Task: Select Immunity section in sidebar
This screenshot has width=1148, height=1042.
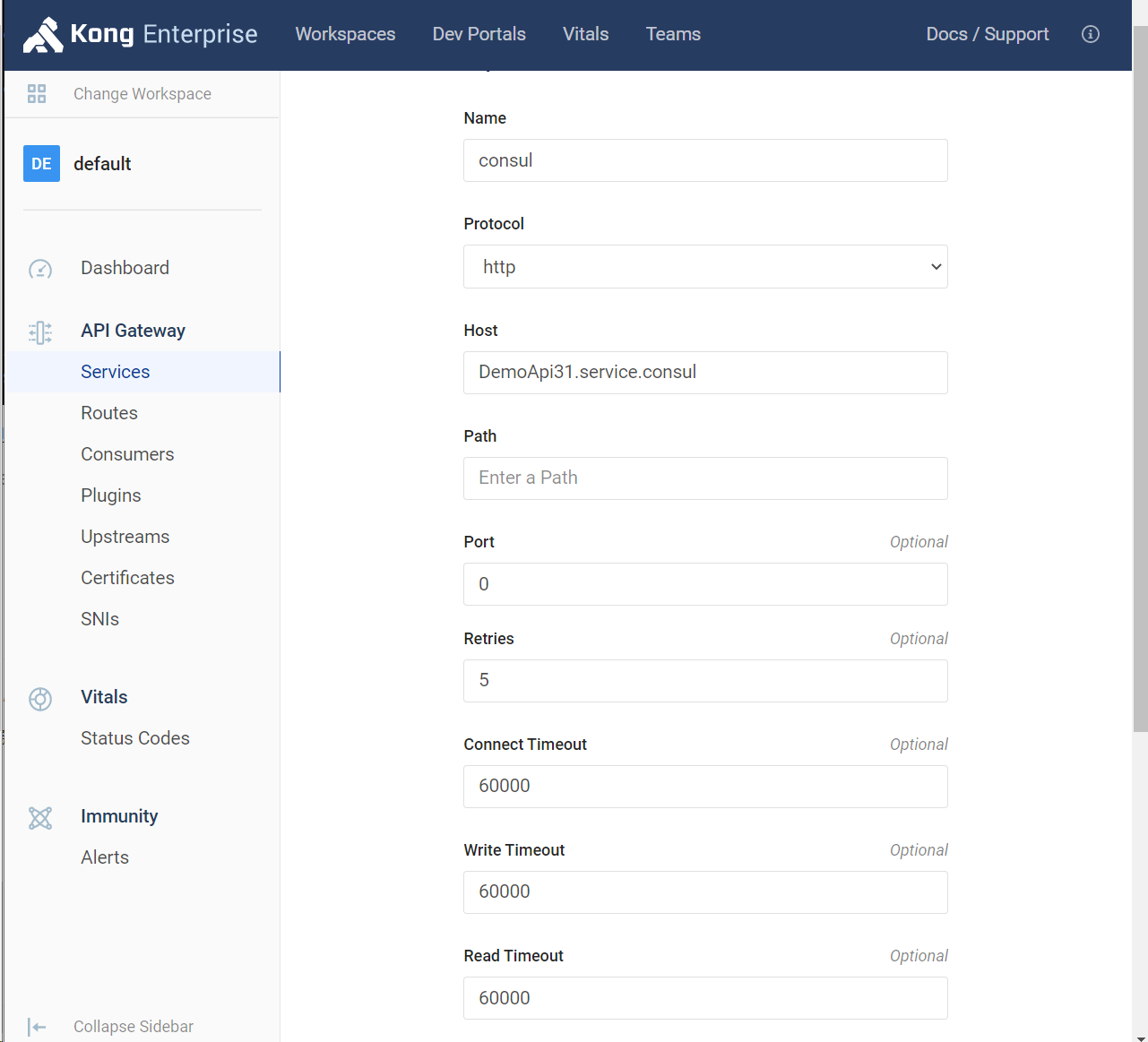Action: [119, 816]
